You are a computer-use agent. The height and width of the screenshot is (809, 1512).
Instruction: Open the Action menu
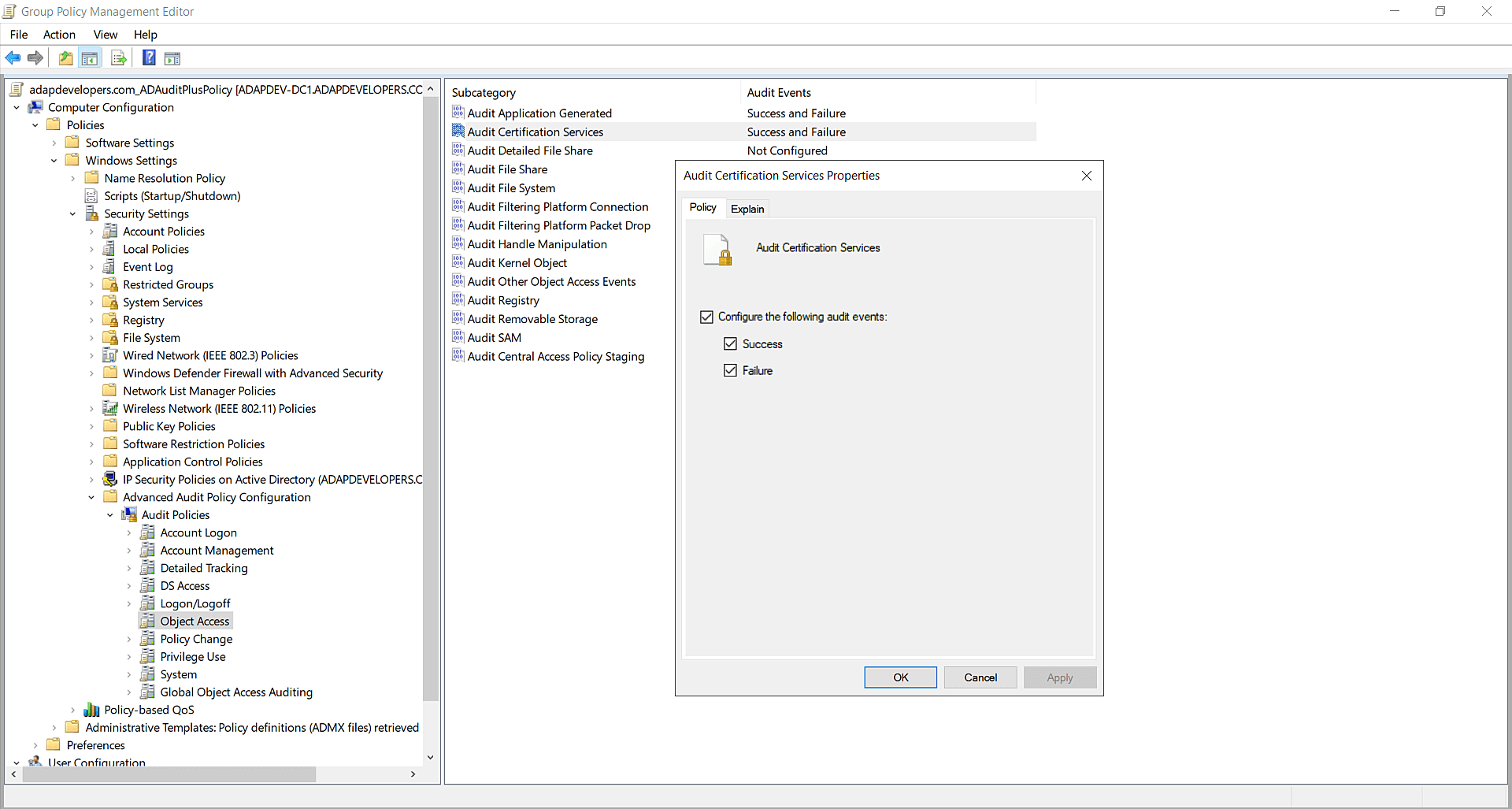tap(59, 35)
